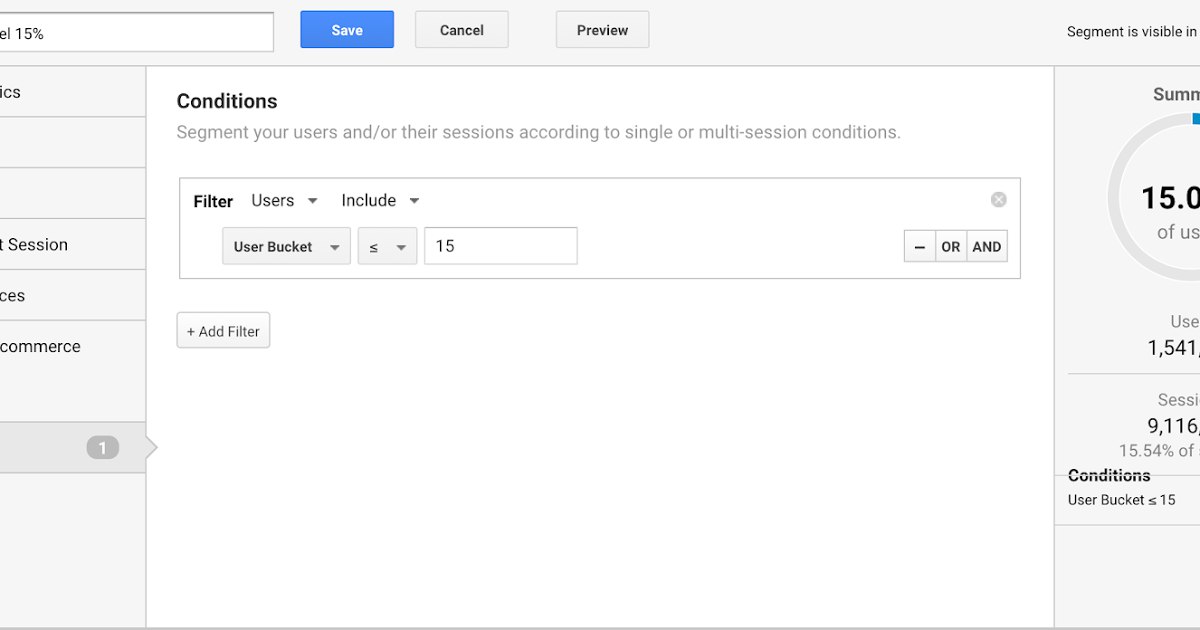The image size is (1200, 630).
Task: Click the Conditions heading
Action: pos(227,101)
